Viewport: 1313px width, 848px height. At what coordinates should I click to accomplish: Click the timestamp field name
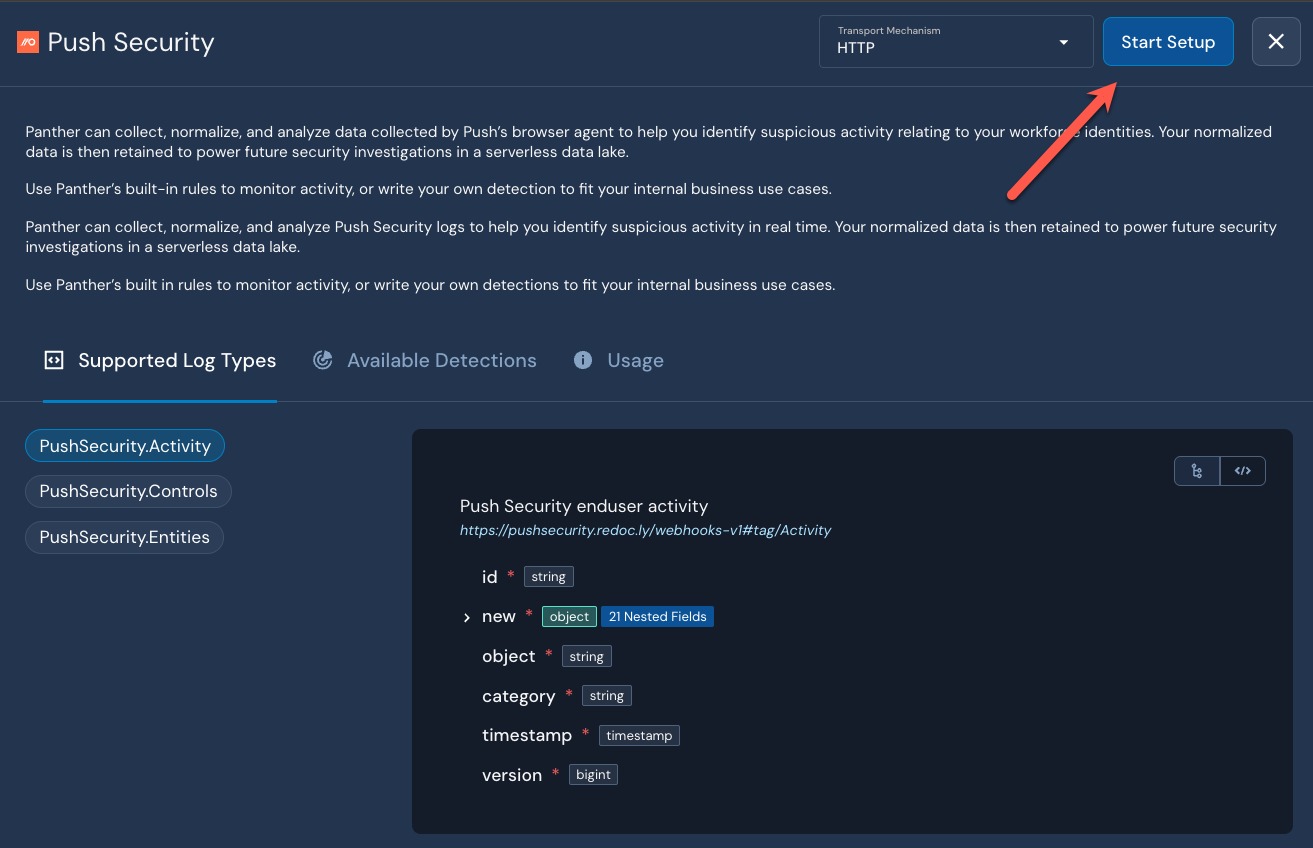[x=527, y=735]
